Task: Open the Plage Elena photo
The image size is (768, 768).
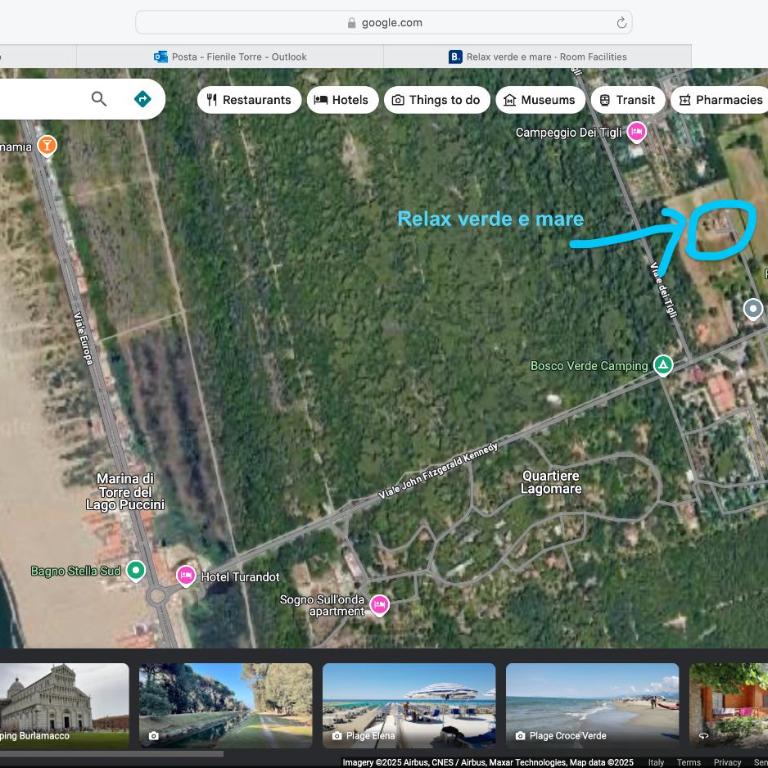Action: (409, 705)
